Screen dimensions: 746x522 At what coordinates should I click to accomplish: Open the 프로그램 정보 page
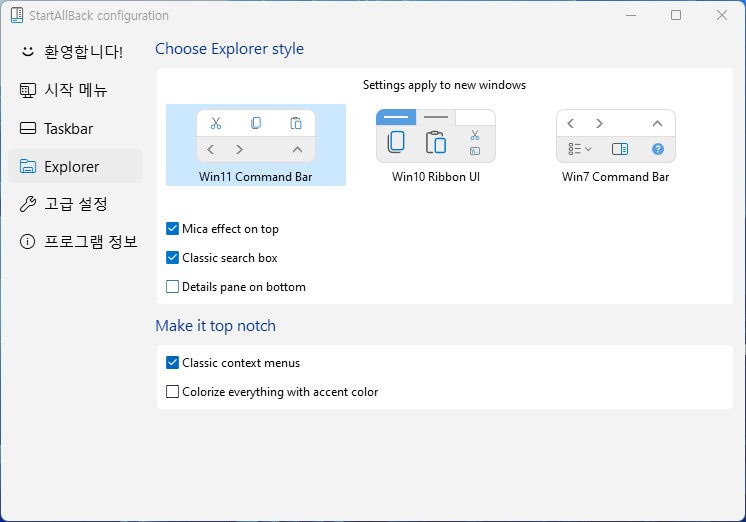[75, 242]
